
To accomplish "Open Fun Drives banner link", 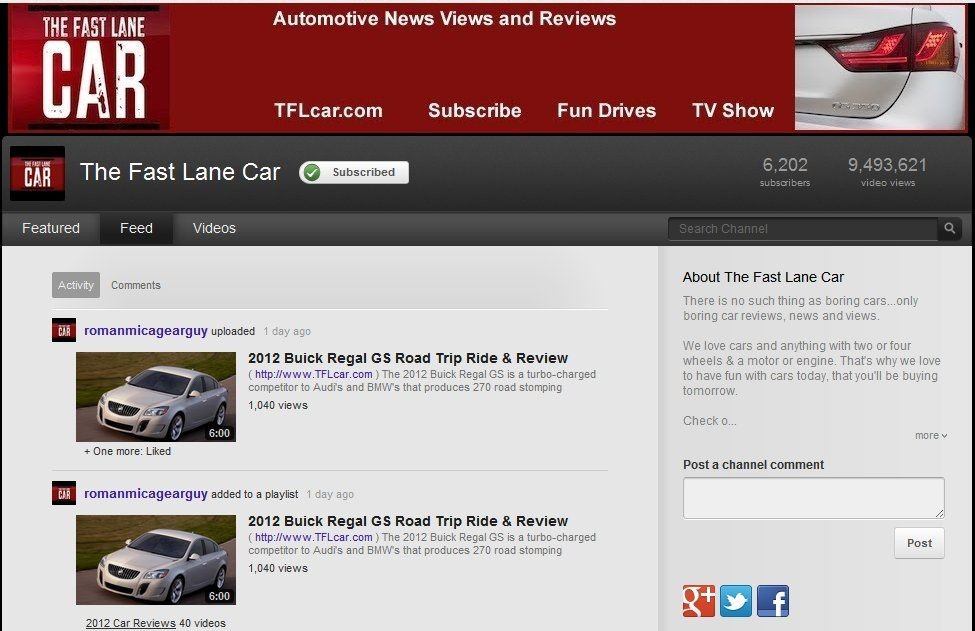I will point(606,111).
